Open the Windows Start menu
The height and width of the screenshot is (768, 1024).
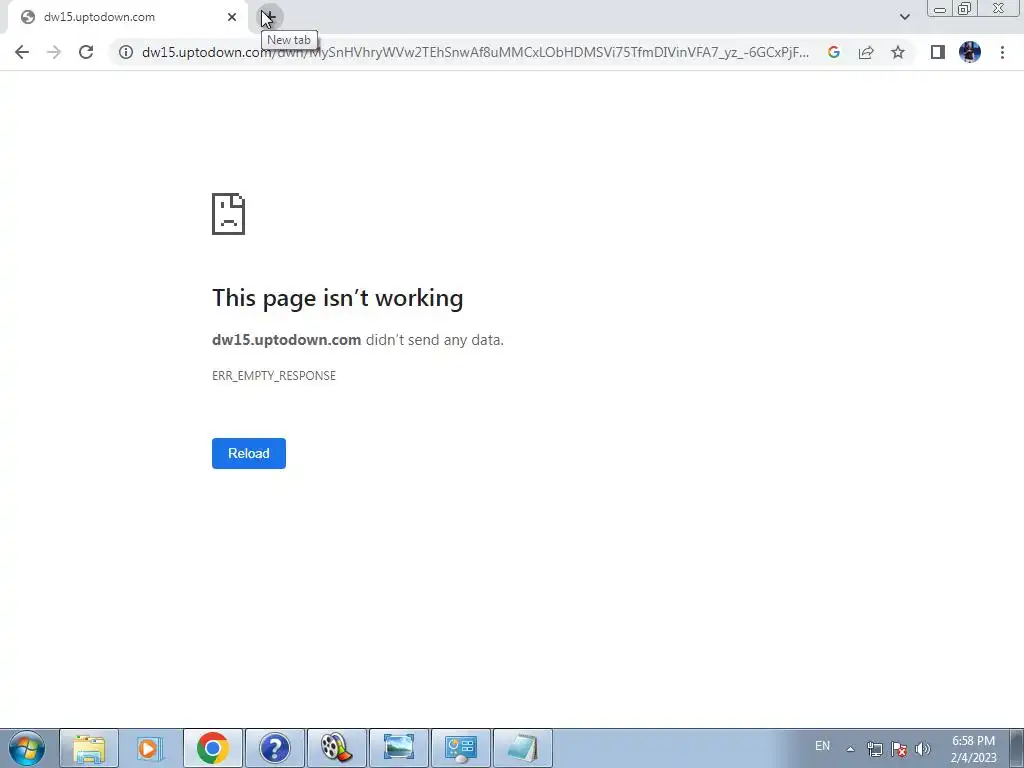pyautogui.click(x=27, y=748)
